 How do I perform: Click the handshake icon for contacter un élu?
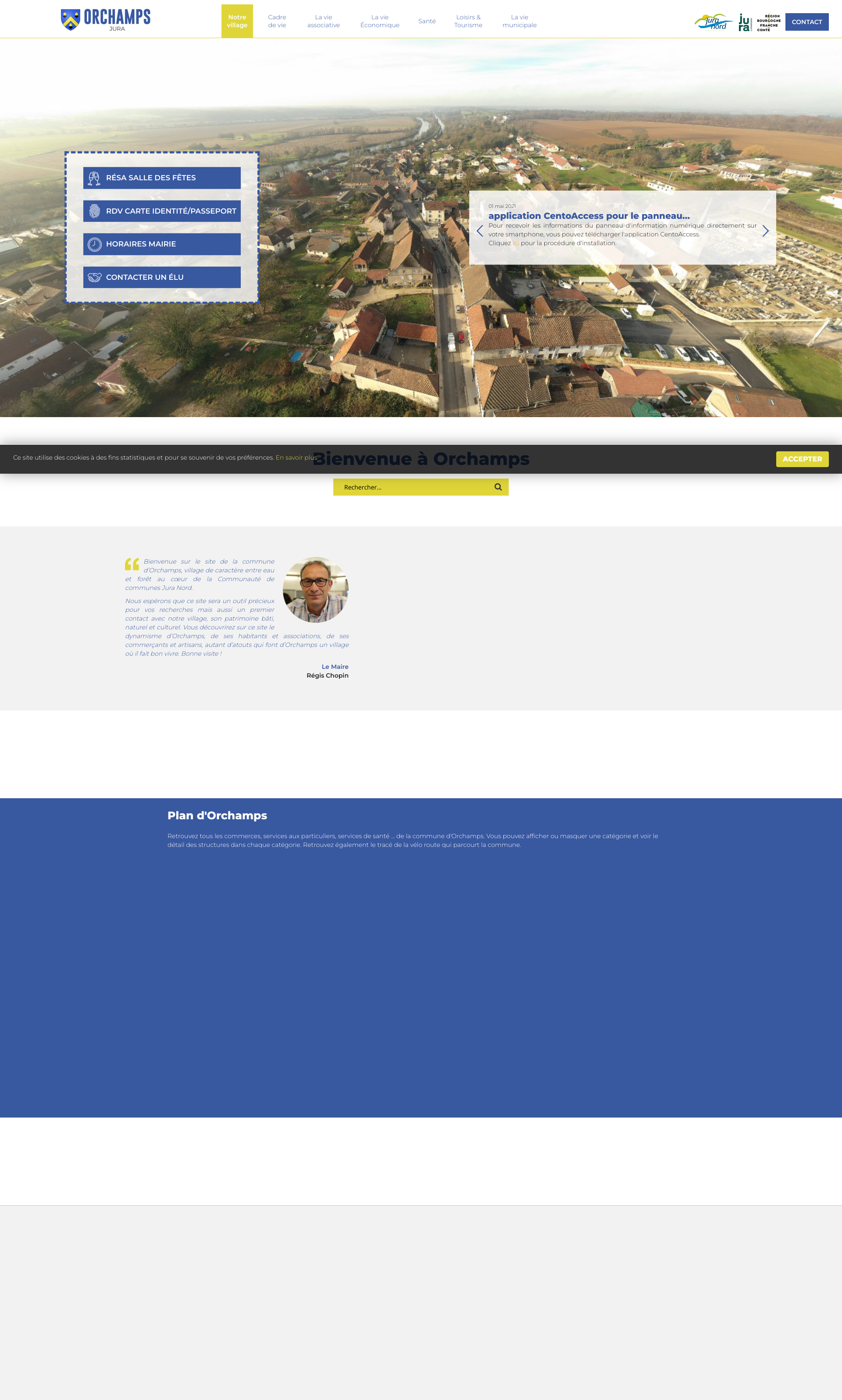[94, 278]
